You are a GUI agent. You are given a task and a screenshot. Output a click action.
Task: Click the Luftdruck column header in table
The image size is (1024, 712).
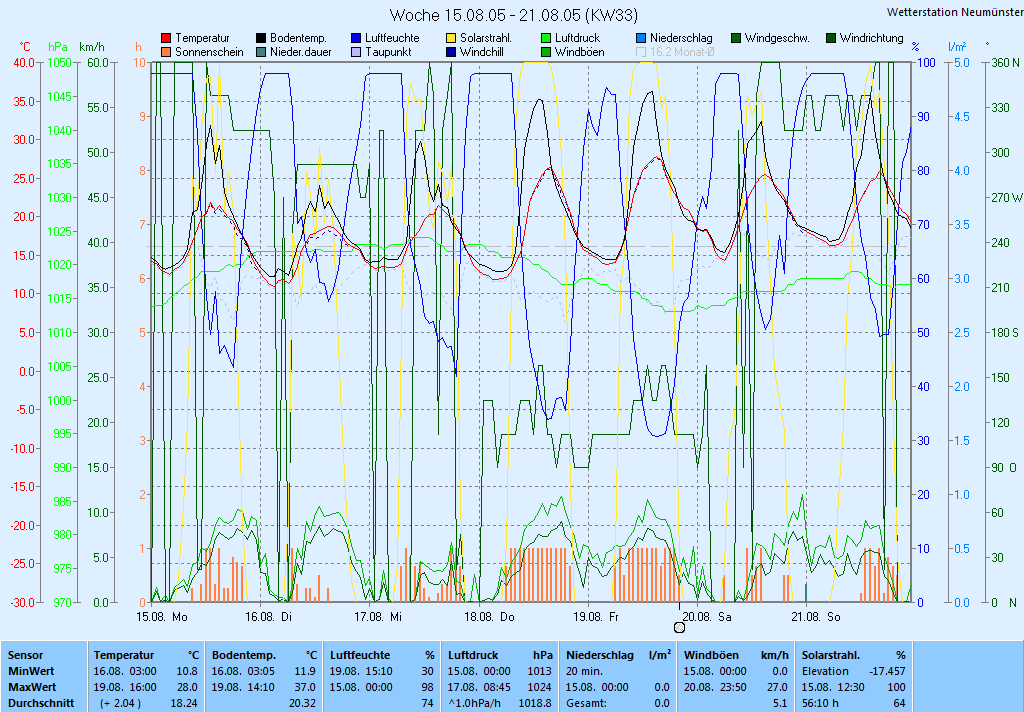(x=473, y=655)
